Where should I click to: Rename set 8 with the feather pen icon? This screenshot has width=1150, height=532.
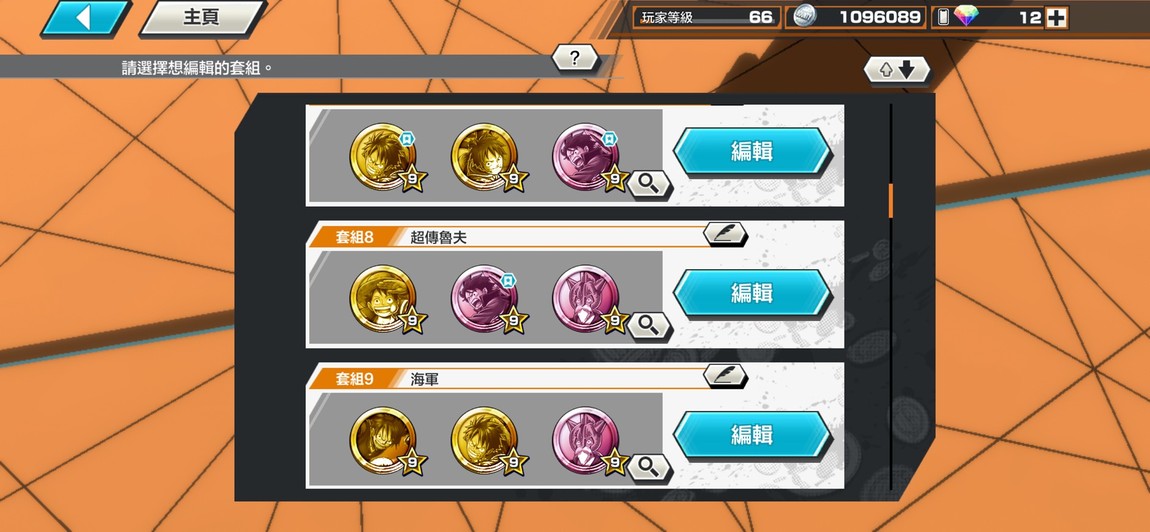pos(725,235)
